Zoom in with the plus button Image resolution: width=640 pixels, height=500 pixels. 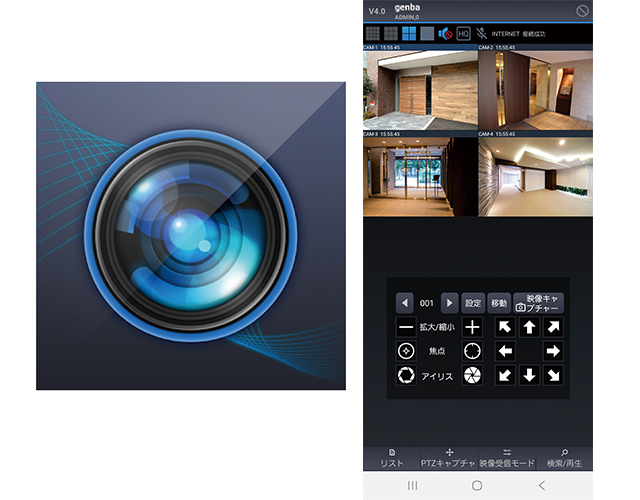(472, 327)
